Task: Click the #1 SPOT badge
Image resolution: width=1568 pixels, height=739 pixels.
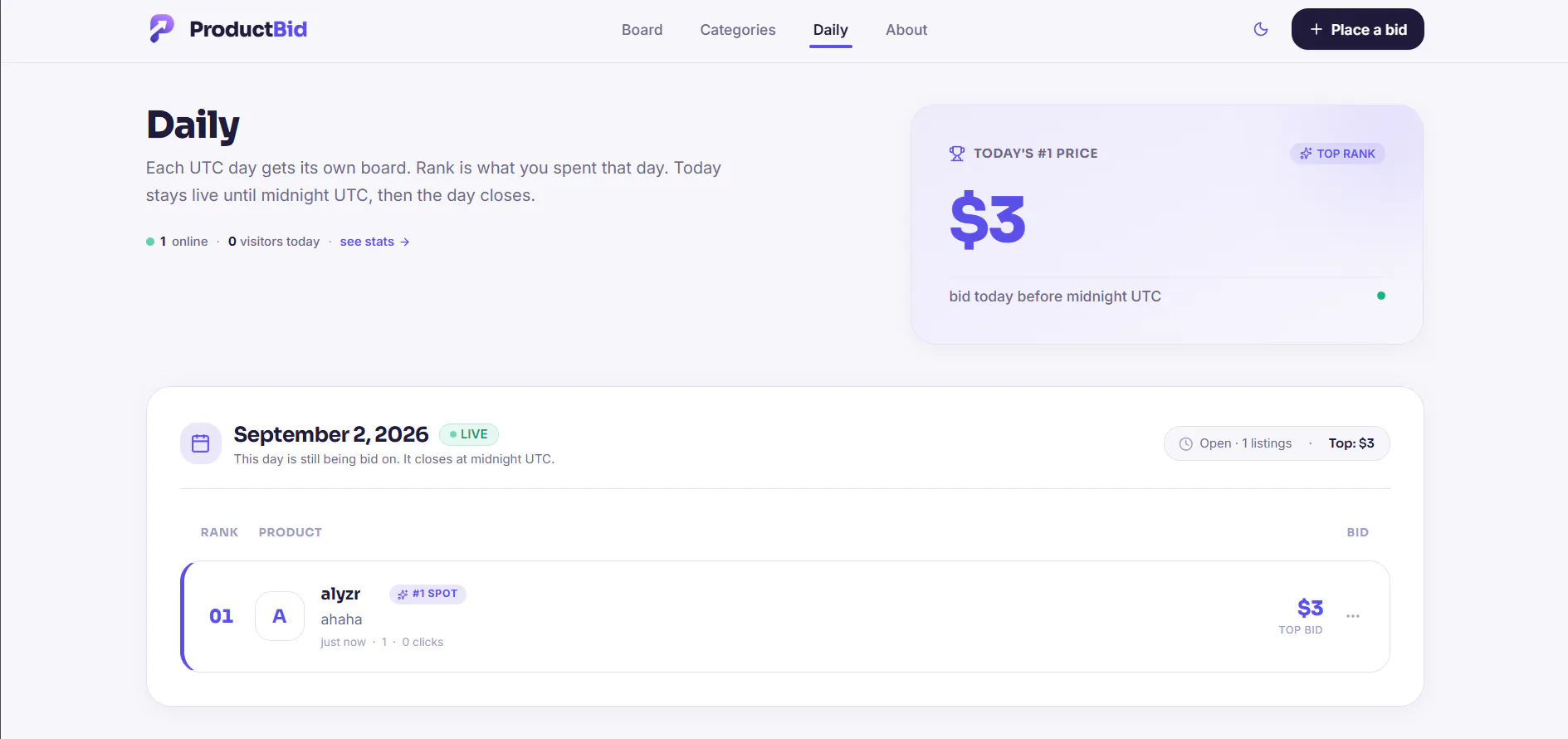Action: click(x=427, y=594)
